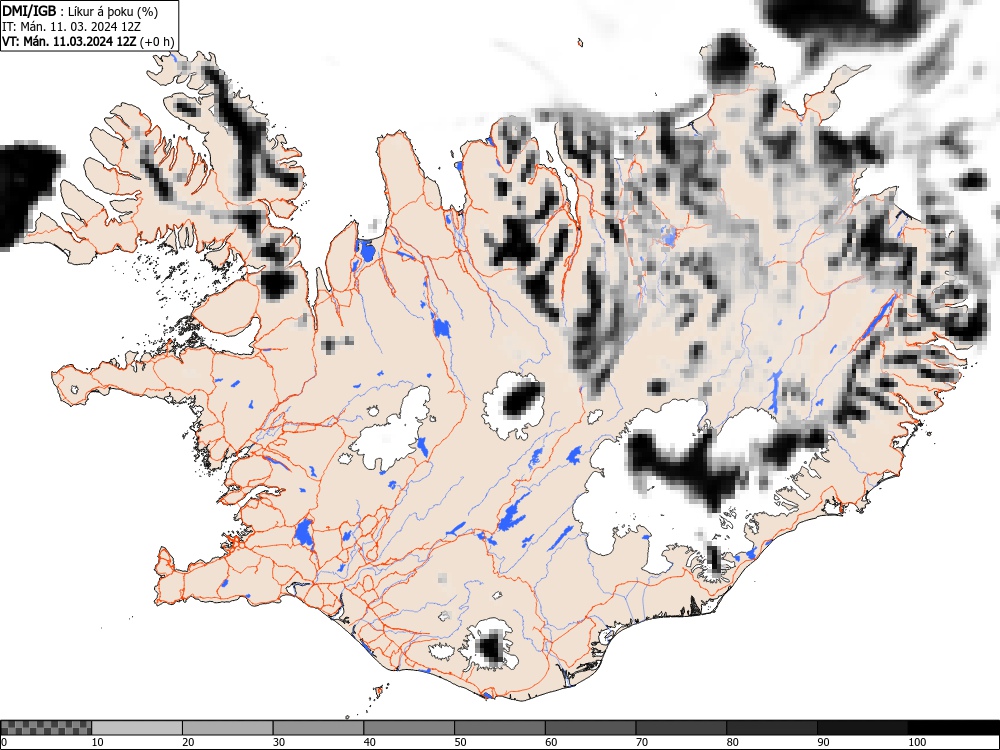Select the '60' scale label

click(x=551, y=742)
